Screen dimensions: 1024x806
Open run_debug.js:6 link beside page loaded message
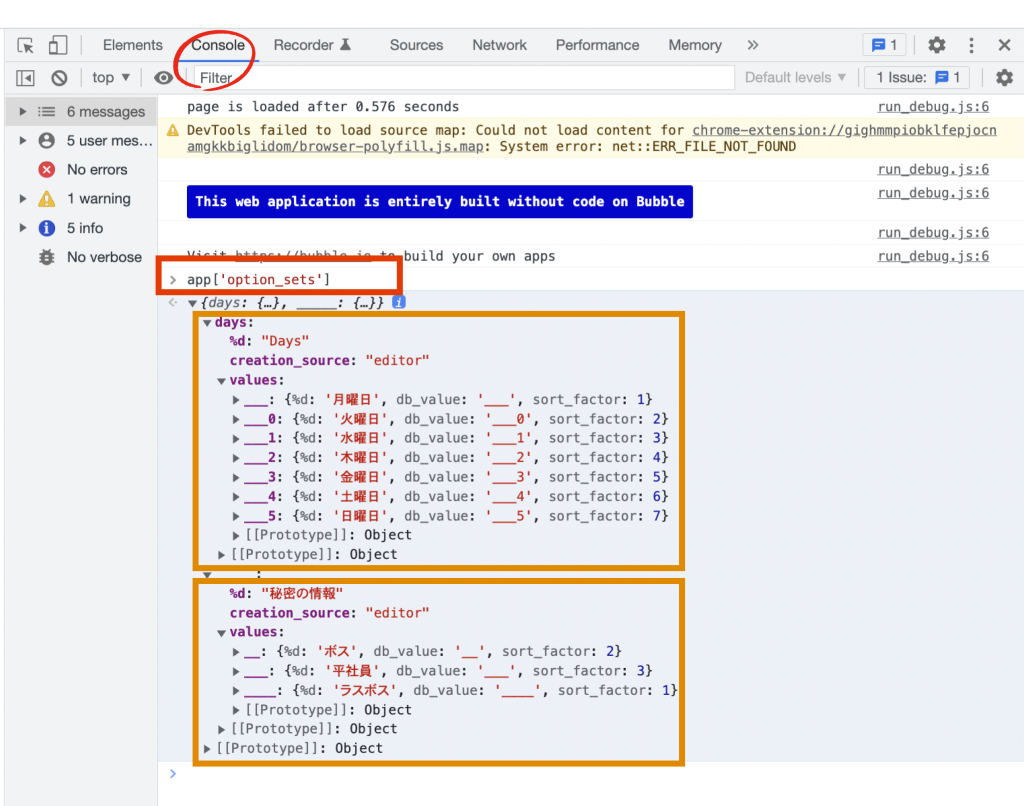point(933,106)
